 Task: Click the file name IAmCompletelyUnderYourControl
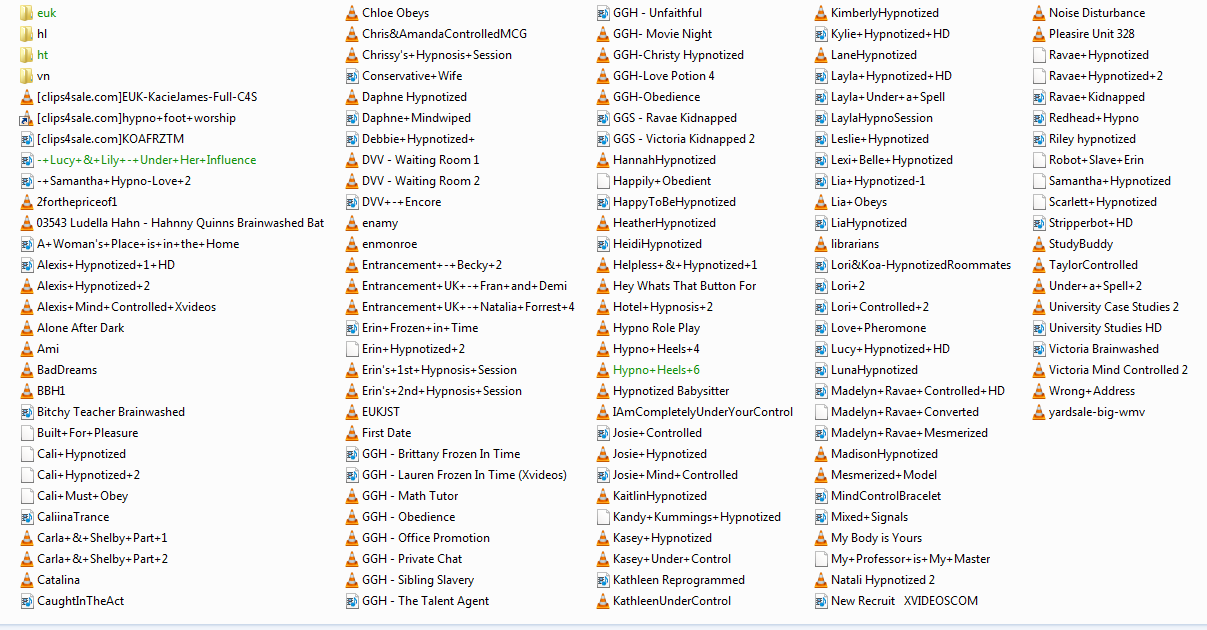(x=703, y=412)
